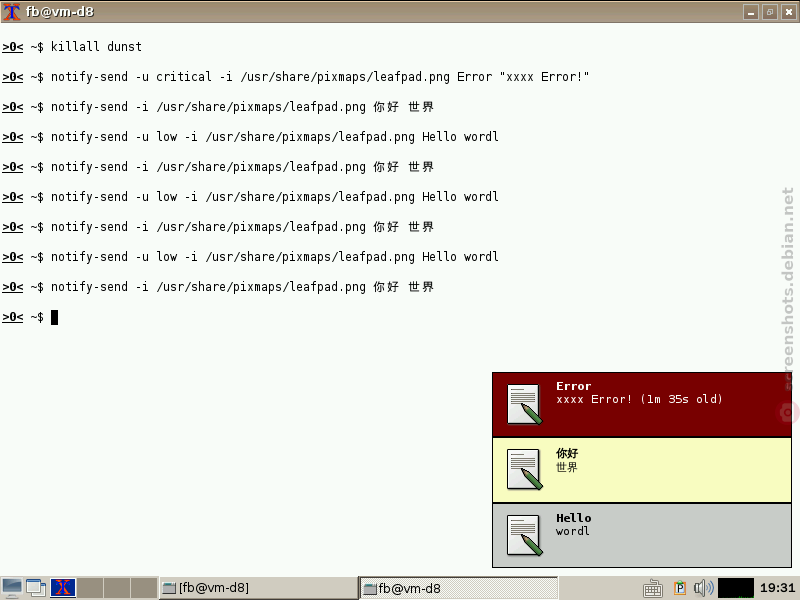Dismiss the yellow 你好 世界 notification
The height and width of the screenshot is (600, 800).
(x=642, y=470)
